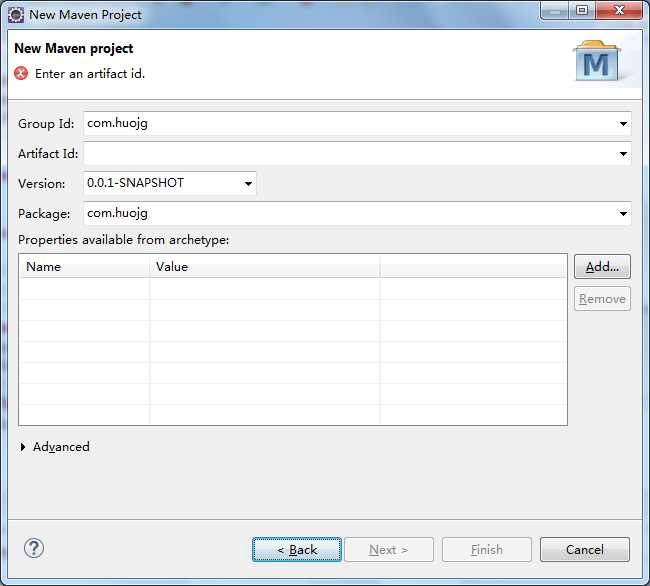Click the red error icon beside message
650x586 pixels.
point(21,73)
